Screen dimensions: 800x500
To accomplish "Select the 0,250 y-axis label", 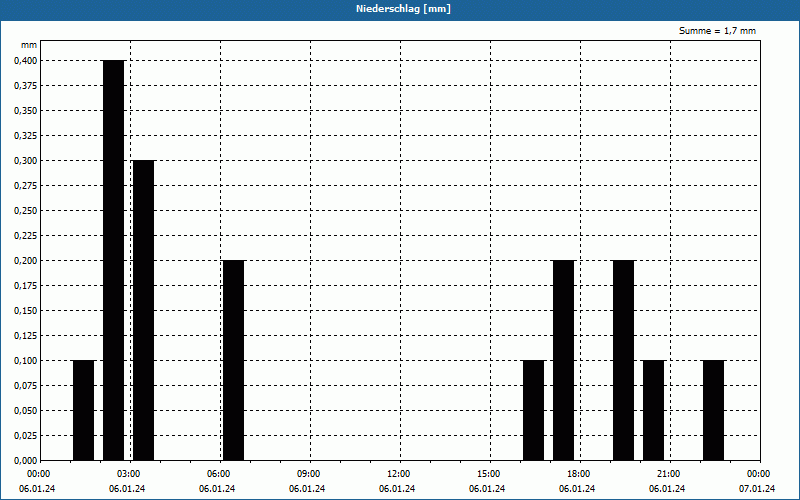I will click(26, 211).
